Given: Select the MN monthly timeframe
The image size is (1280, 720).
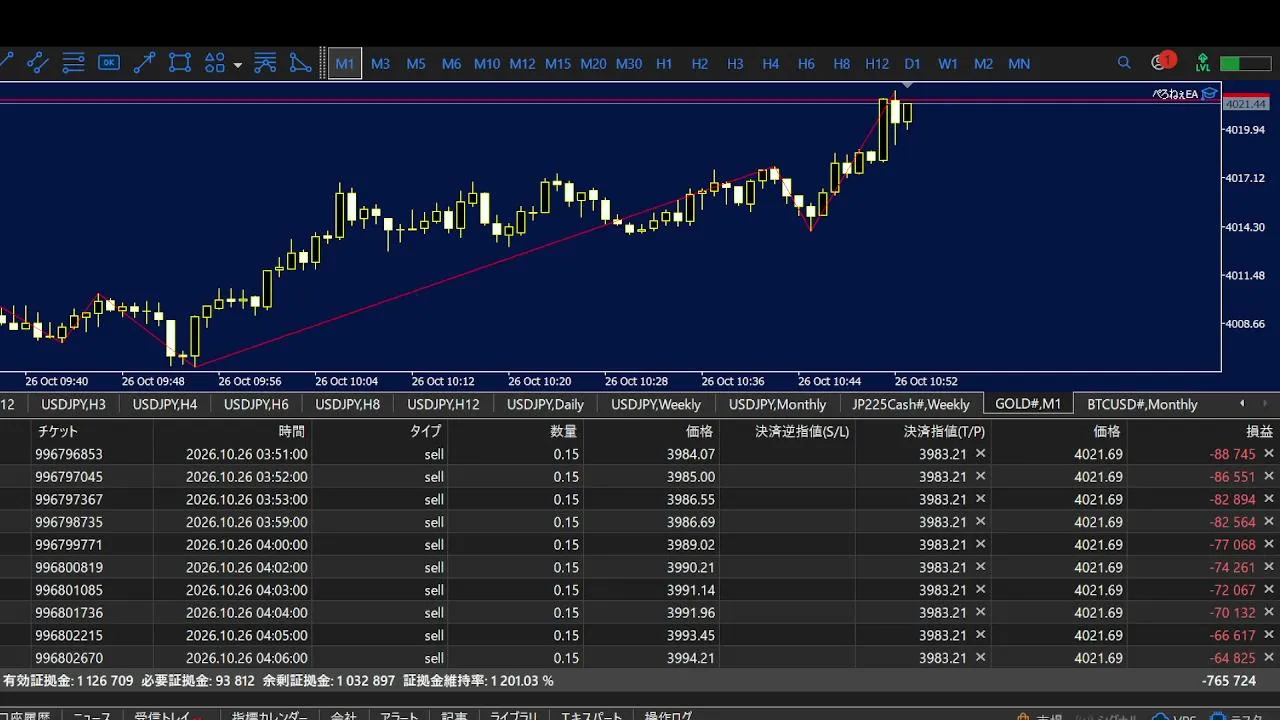Looking at the screenshot, I should (1019, 63).
